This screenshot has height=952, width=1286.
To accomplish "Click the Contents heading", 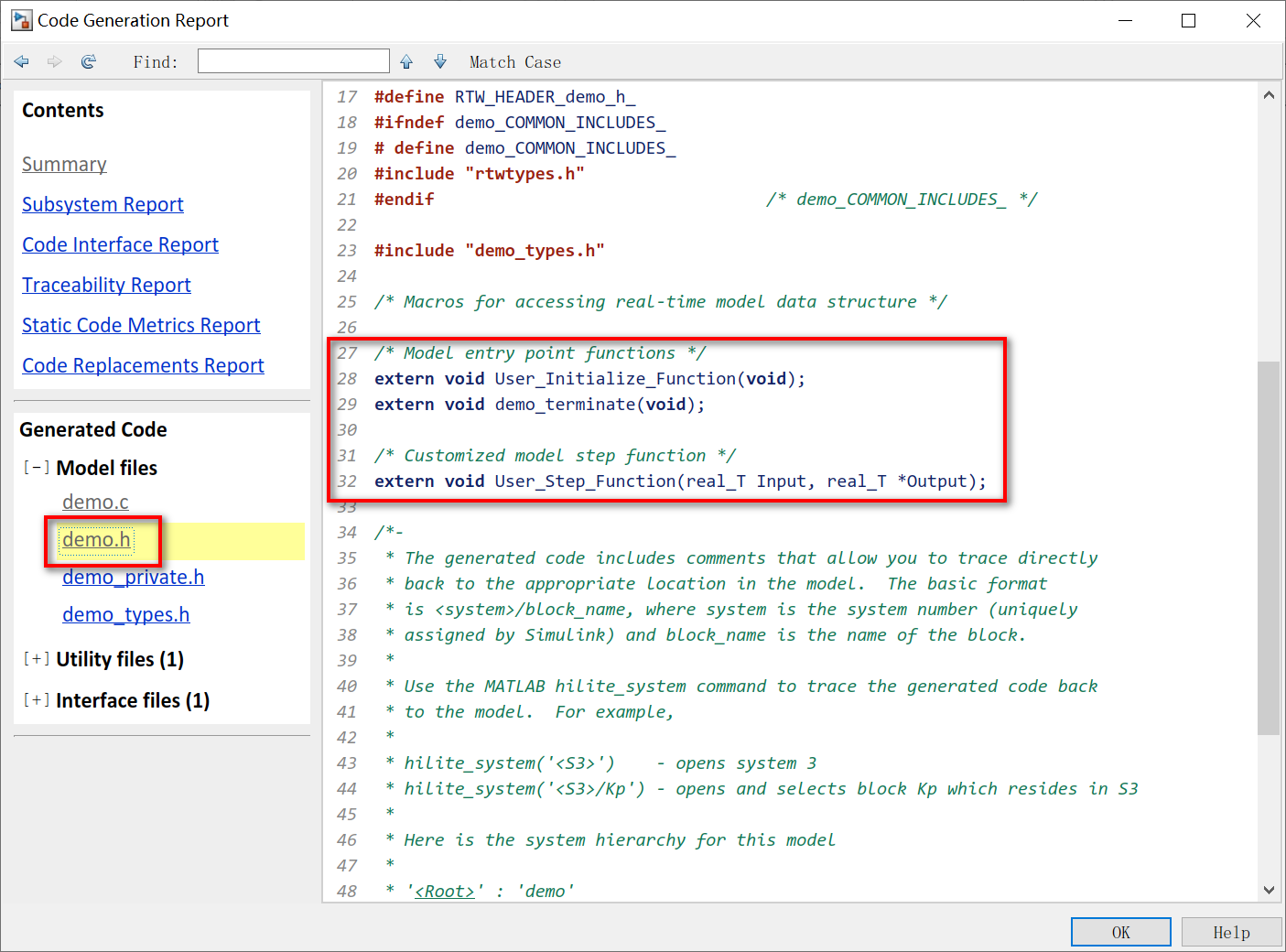I will 63,111.
